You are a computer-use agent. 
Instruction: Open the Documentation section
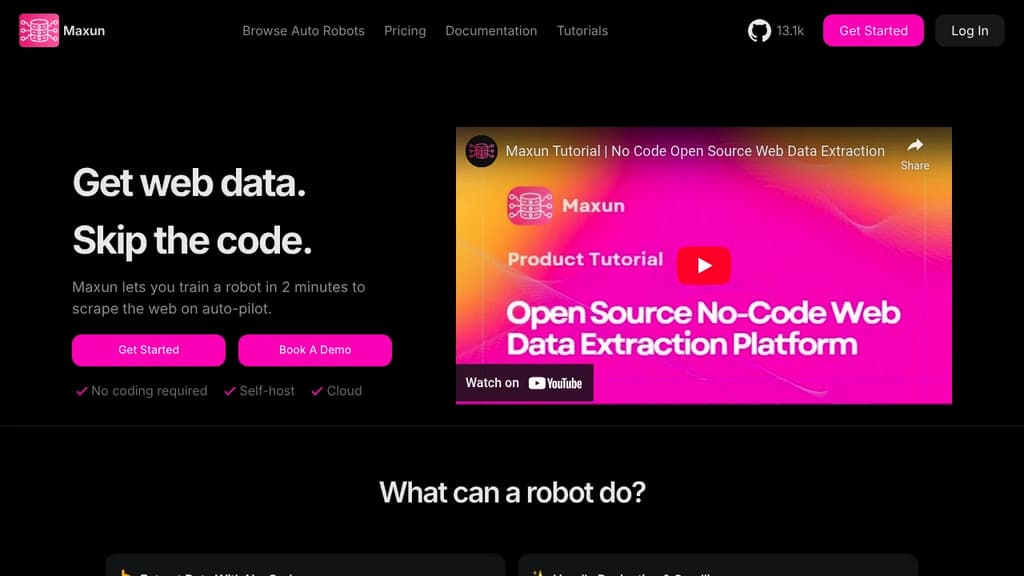pyautogui.click(x=491, y=31)
